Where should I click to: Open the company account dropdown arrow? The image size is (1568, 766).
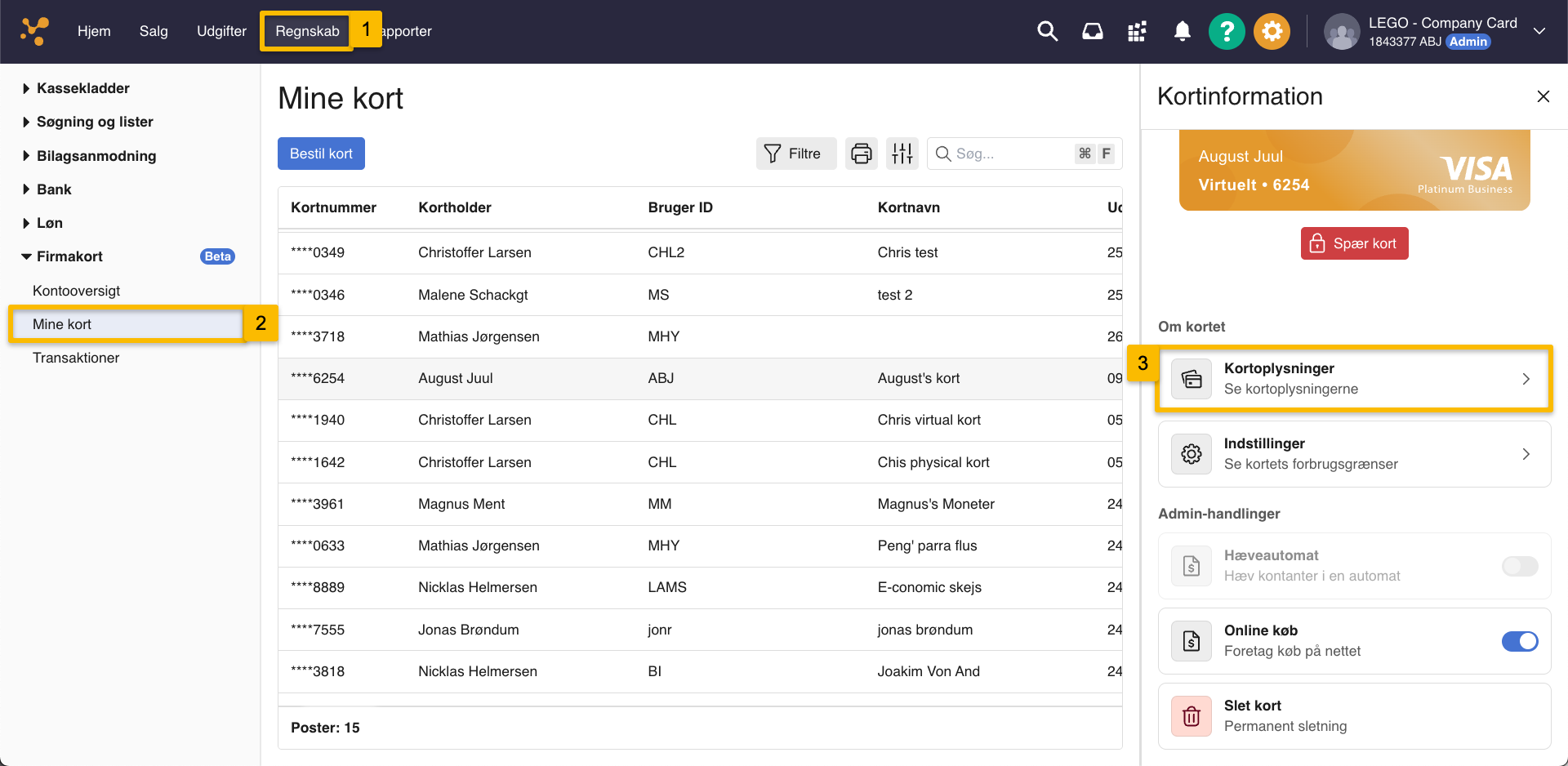(x=1539, y=32)
